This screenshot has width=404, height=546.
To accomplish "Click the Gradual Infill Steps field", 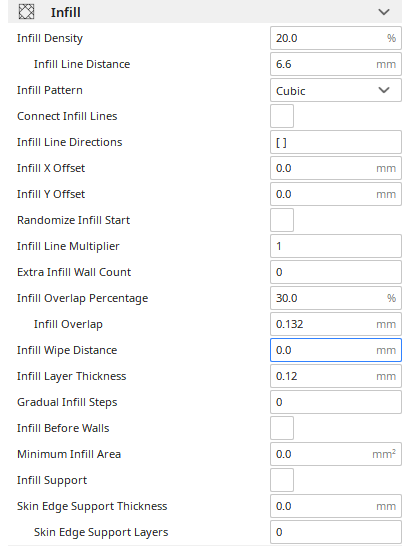I will coord(336,402).
